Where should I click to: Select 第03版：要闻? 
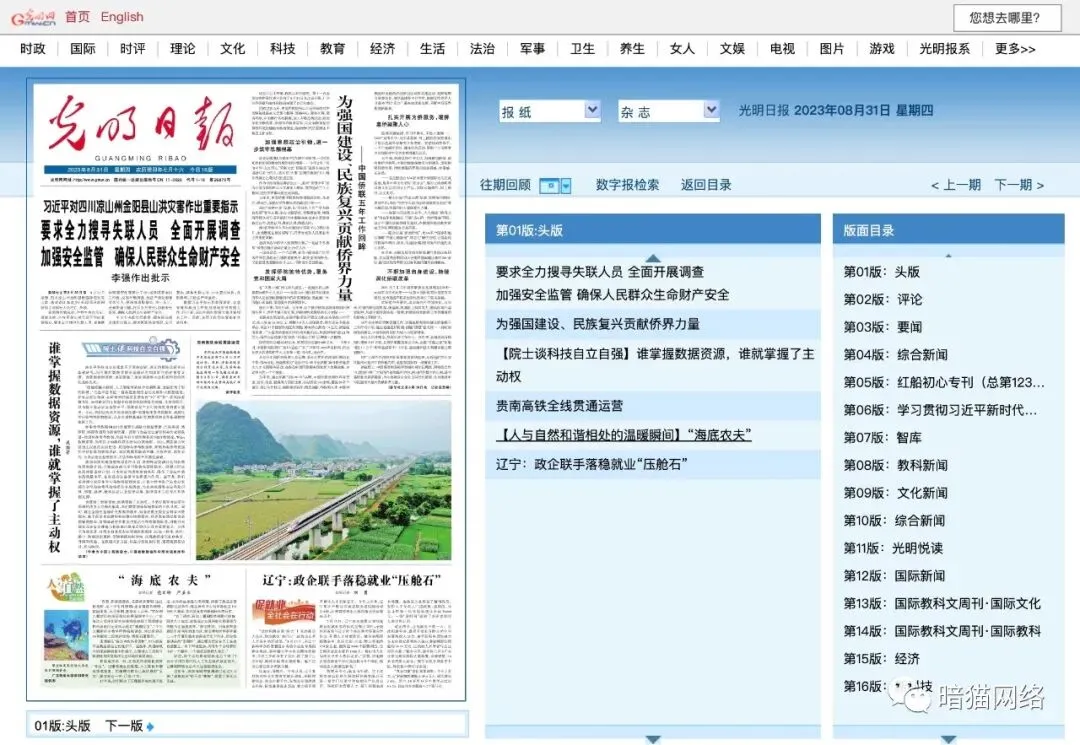point(882,326)
